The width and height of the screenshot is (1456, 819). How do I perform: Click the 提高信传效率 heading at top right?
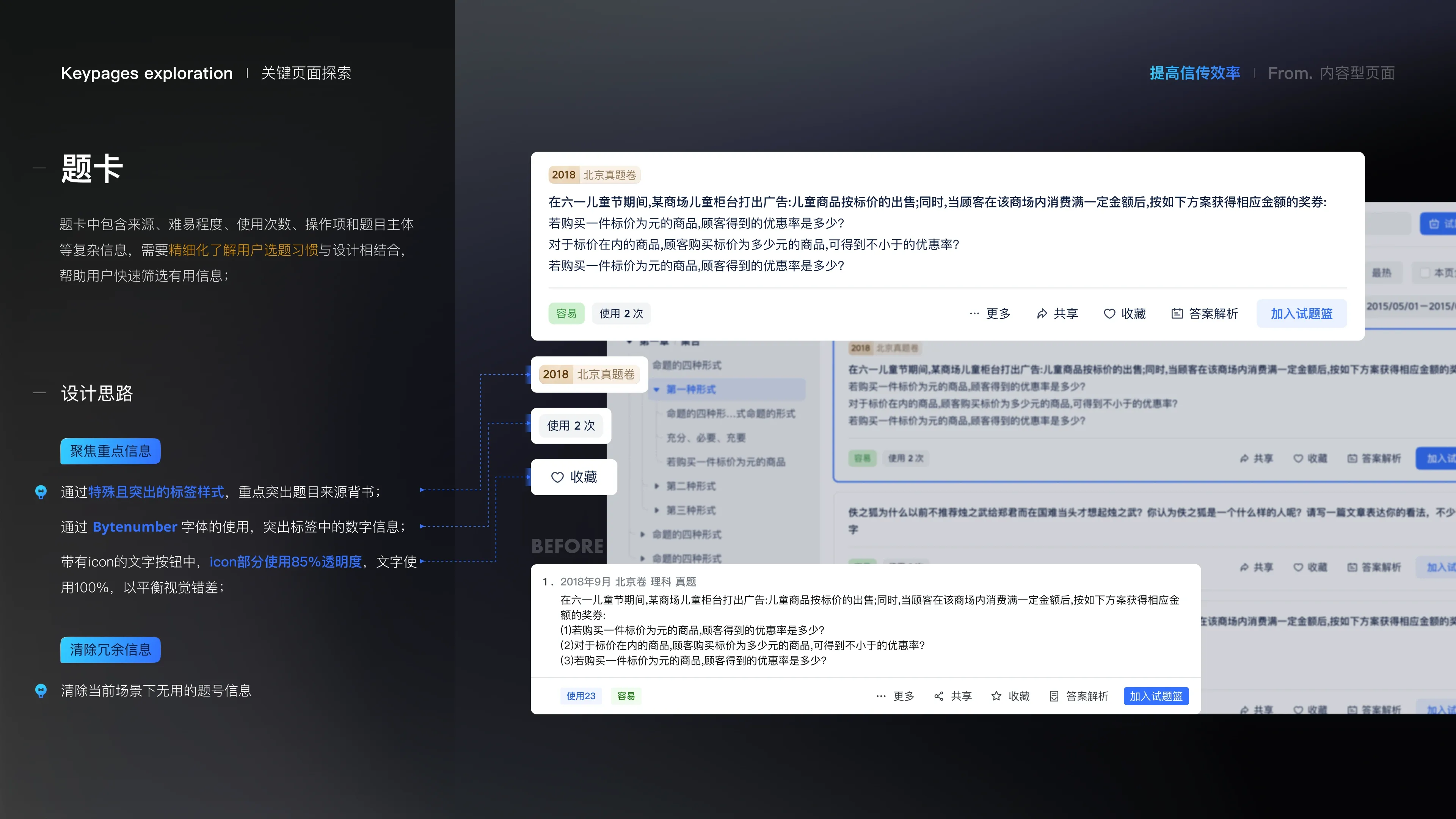[x=1195, y=73]
